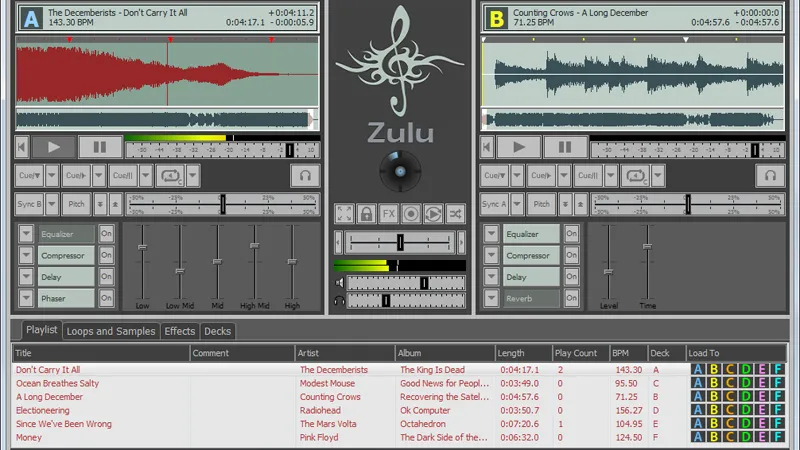Click pitch up arrow on deck B
The width and height of the screenshot is (800, 450).
tap(581, 204)
